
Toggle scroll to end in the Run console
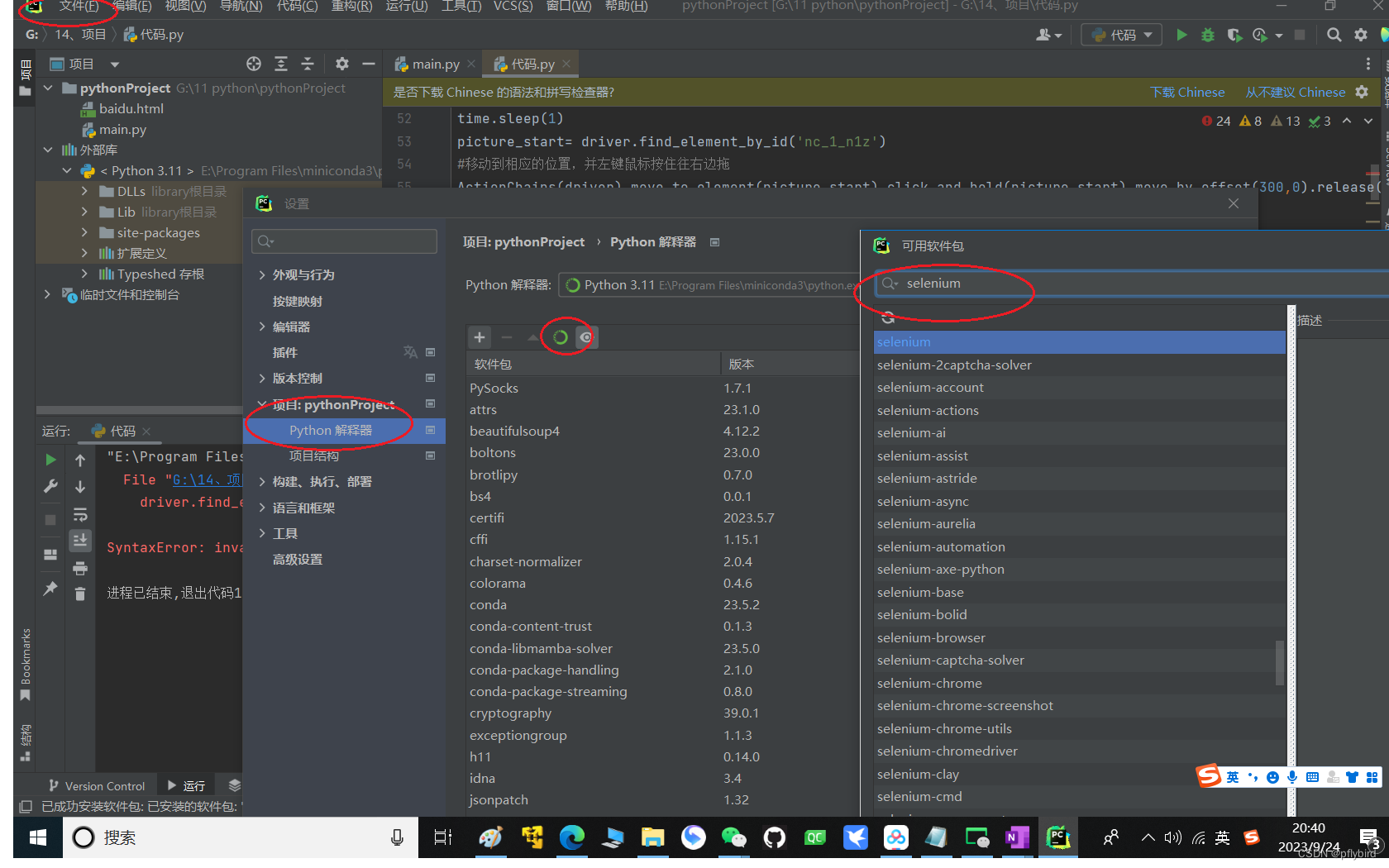pos(80,541)
